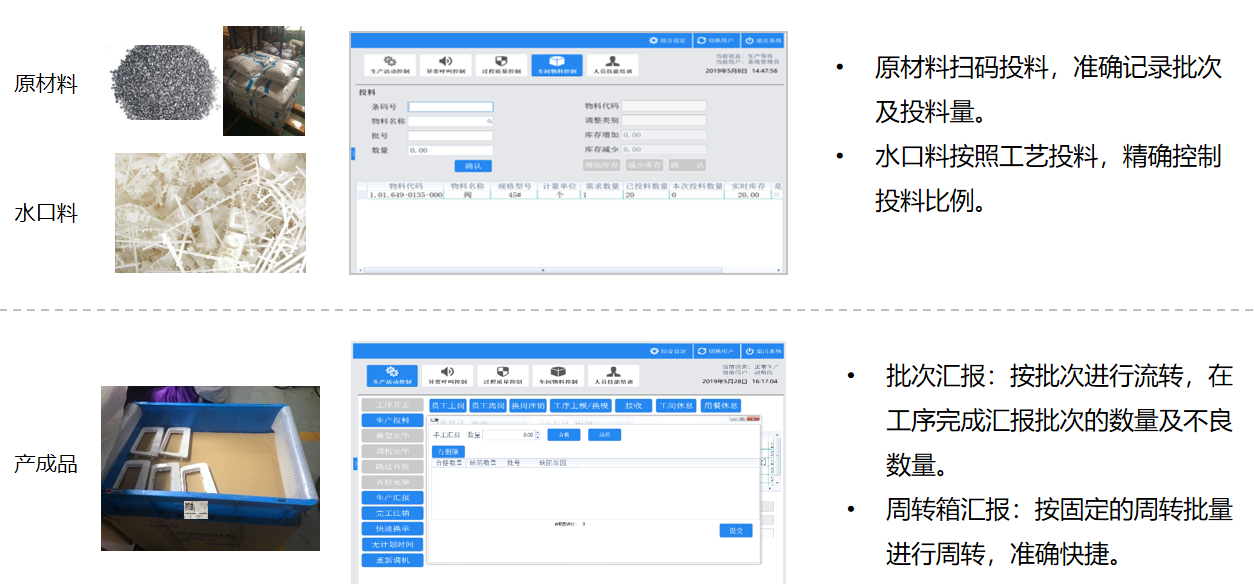The image size is (1254, 584).
Task: Open 过程质量控制 via the shield icon
Action: pos(501,62)
